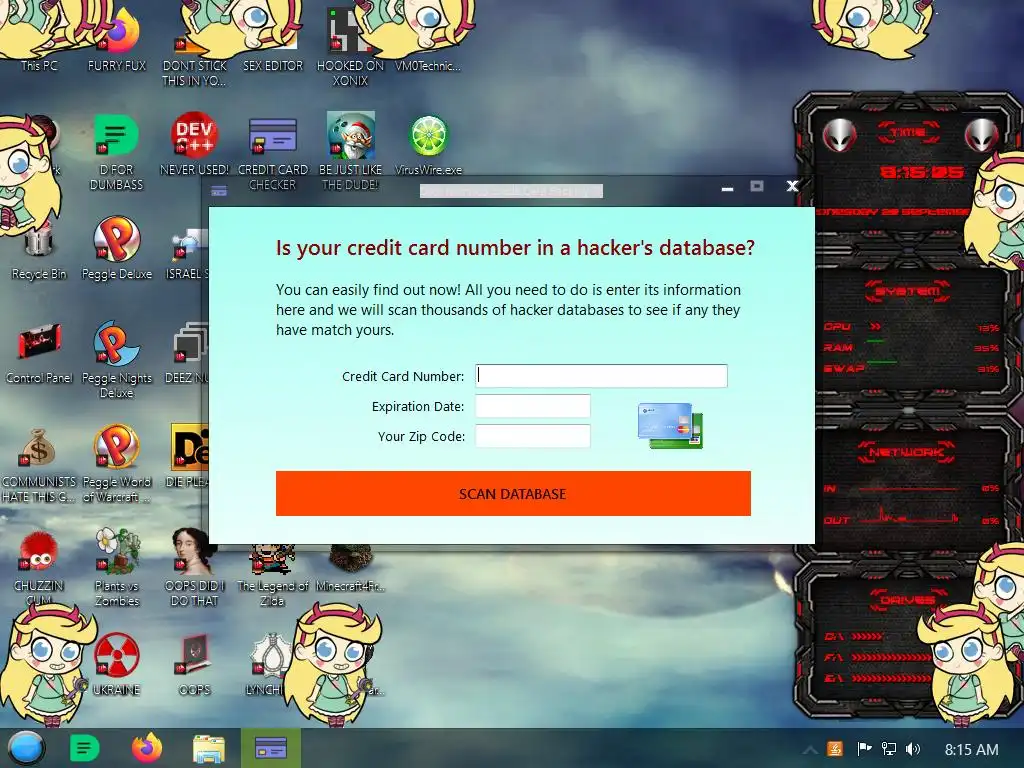Click the RAM usage bar in gadget
The width and height of the screenshot is (1024, 768).
pos(876,342)
